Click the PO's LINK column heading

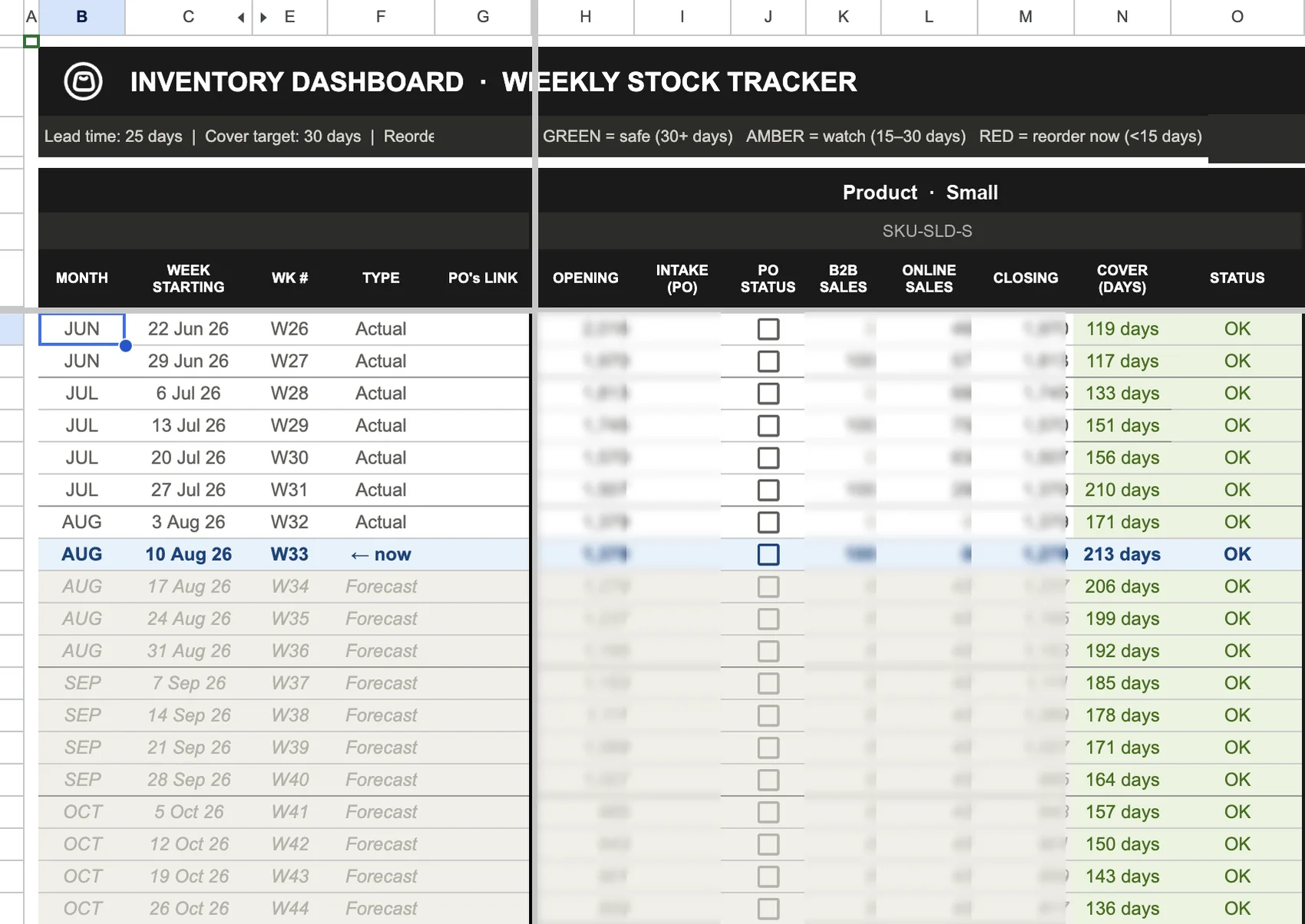pos(483,279)
